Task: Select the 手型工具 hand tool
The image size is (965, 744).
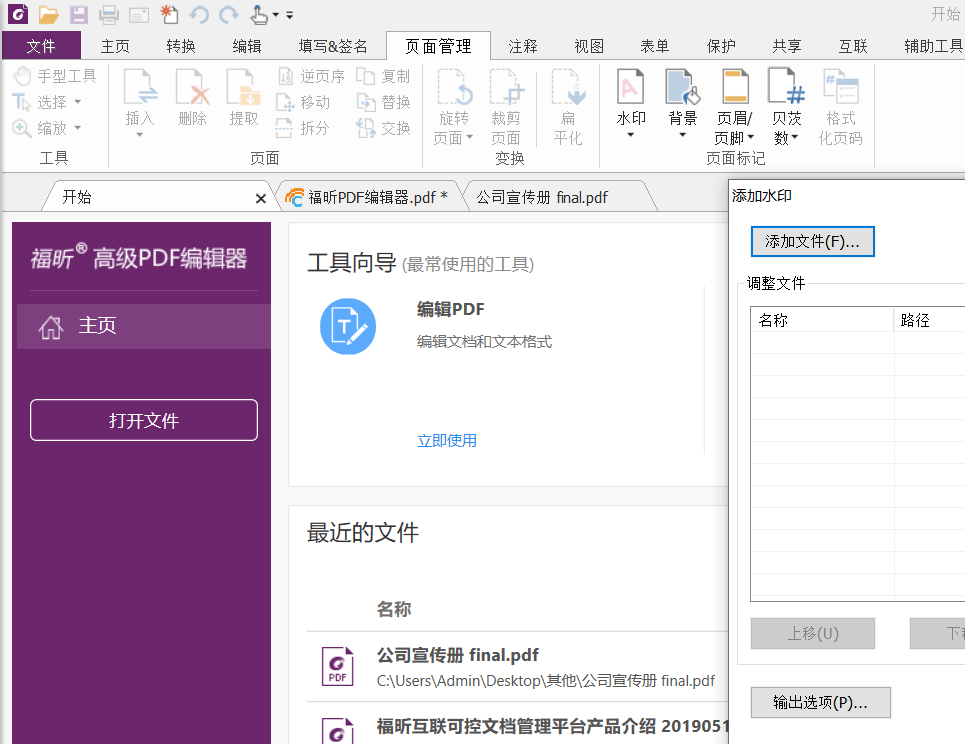Action: [x=55, y=76]
